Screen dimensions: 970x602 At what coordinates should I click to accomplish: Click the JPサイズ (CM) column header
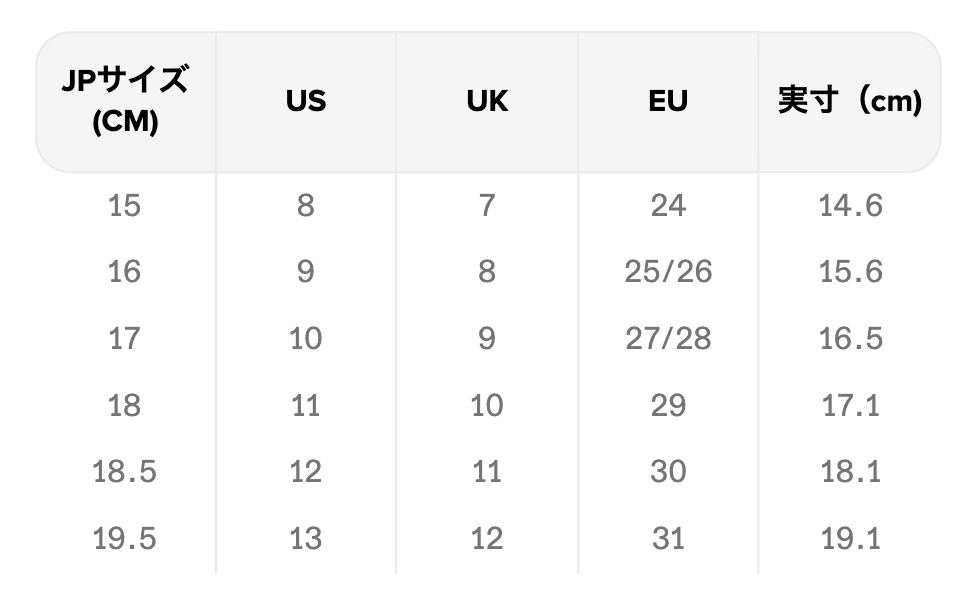point(125,101)
